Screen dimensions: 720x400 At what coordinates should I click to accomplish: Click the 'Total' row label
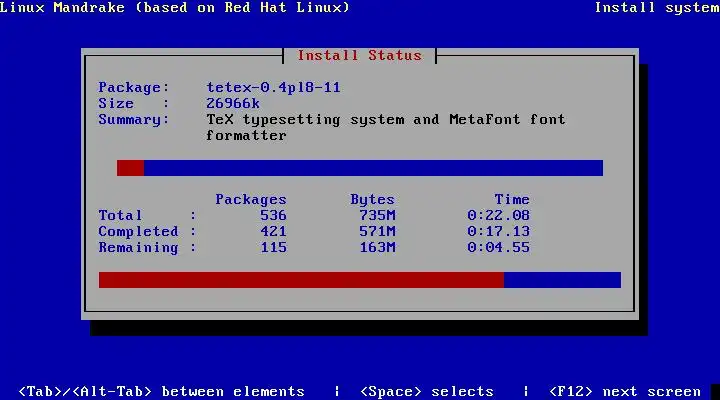click(x=120, y=215)
